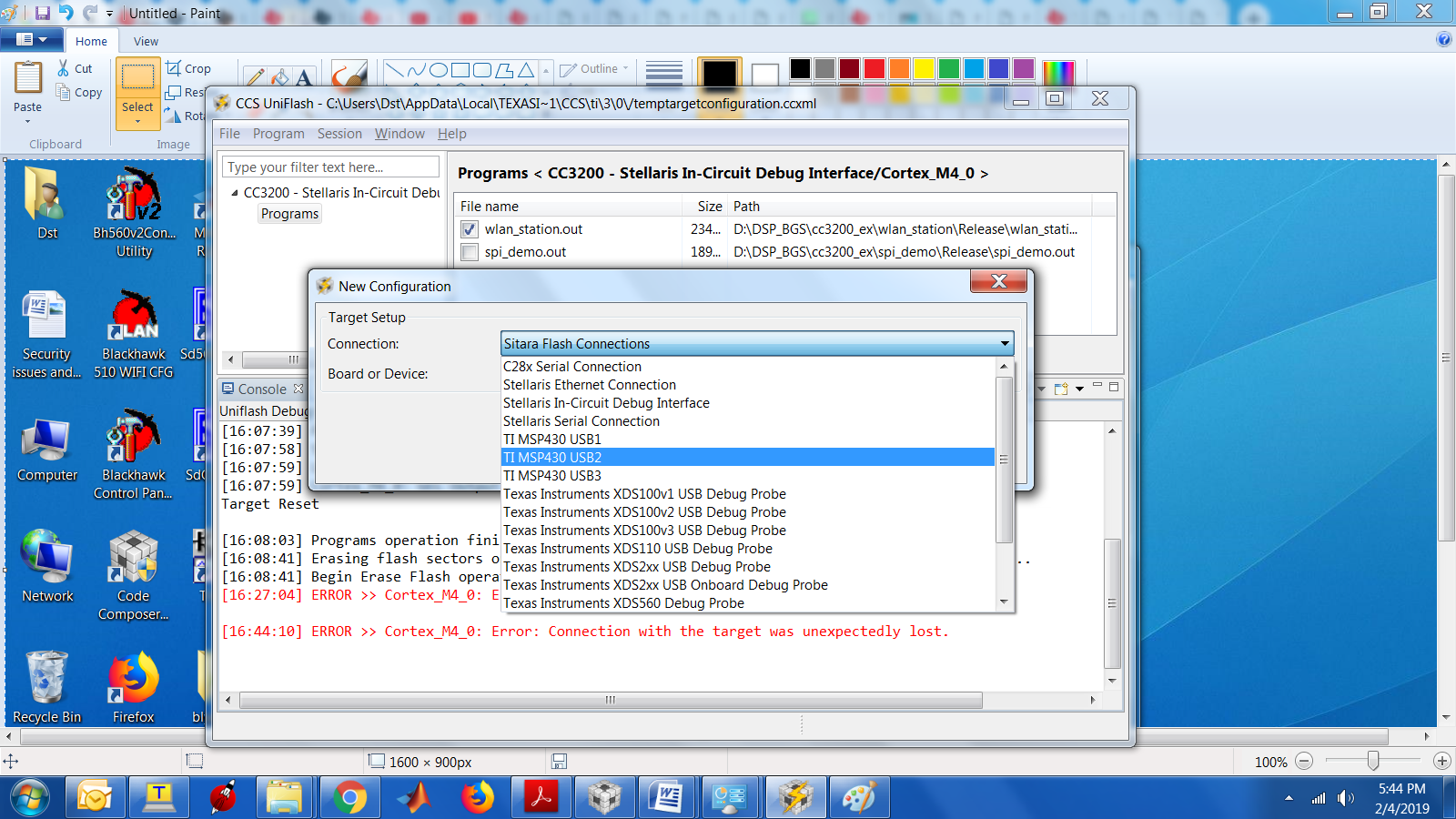Open Microsoft Word from the taskbar
The height and width of the screenshot is (819, 1456).
click(667, 798)
